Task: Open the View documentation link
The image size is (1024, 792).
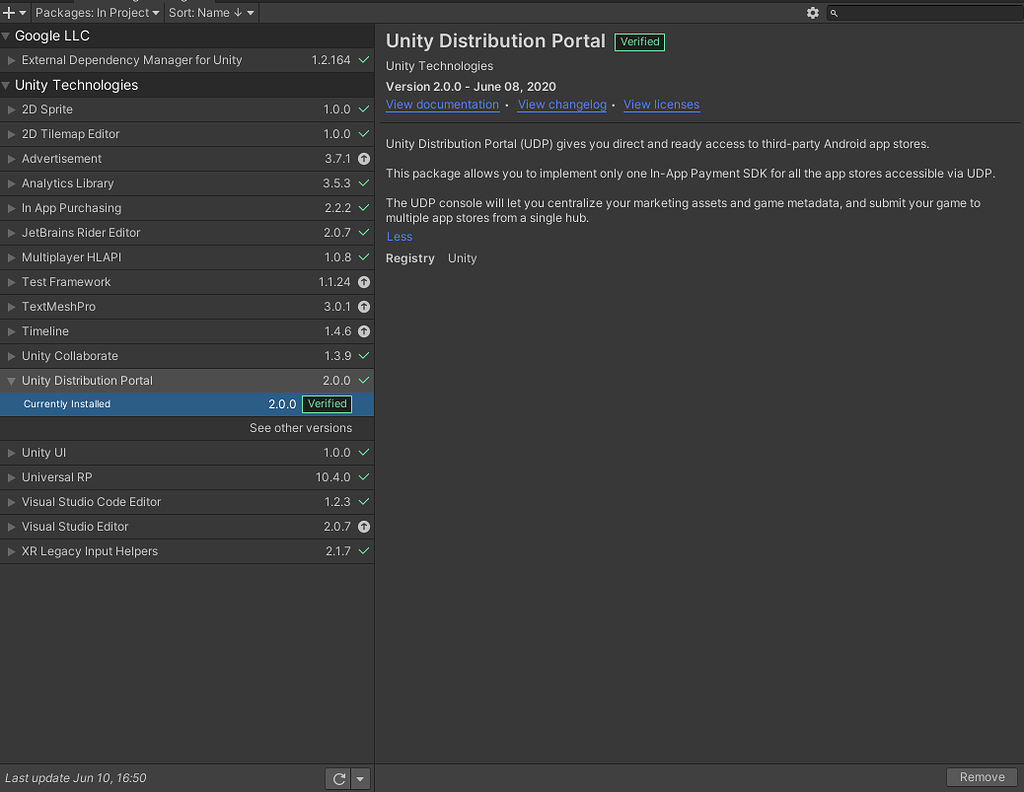Action: [442, 104]
